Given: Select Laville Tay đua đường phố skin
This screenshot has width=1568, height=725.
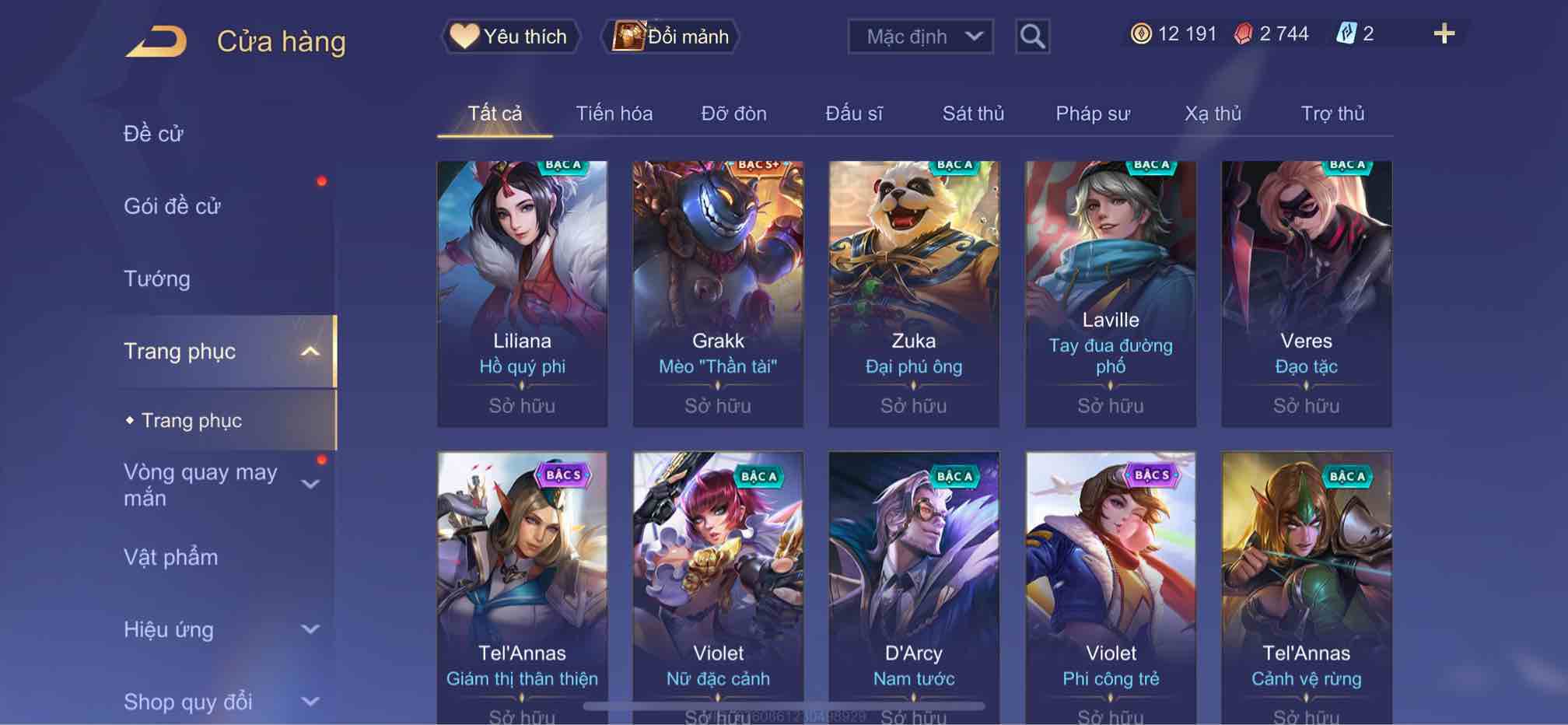Looking at the screenshot, I should tap(1111, 294).
